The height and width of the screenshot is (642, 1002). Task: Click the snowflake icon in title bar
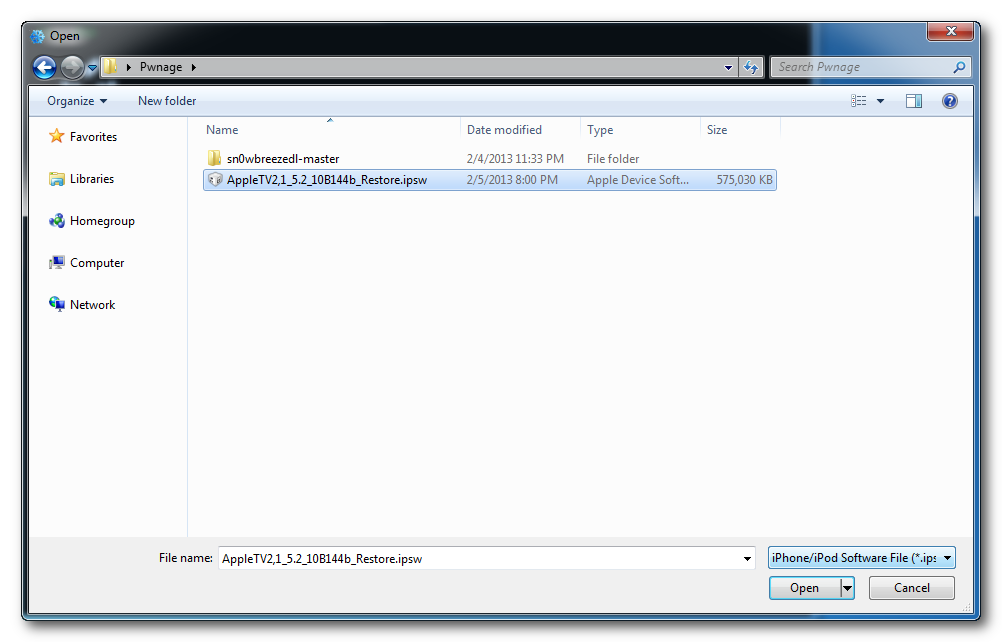38,36
